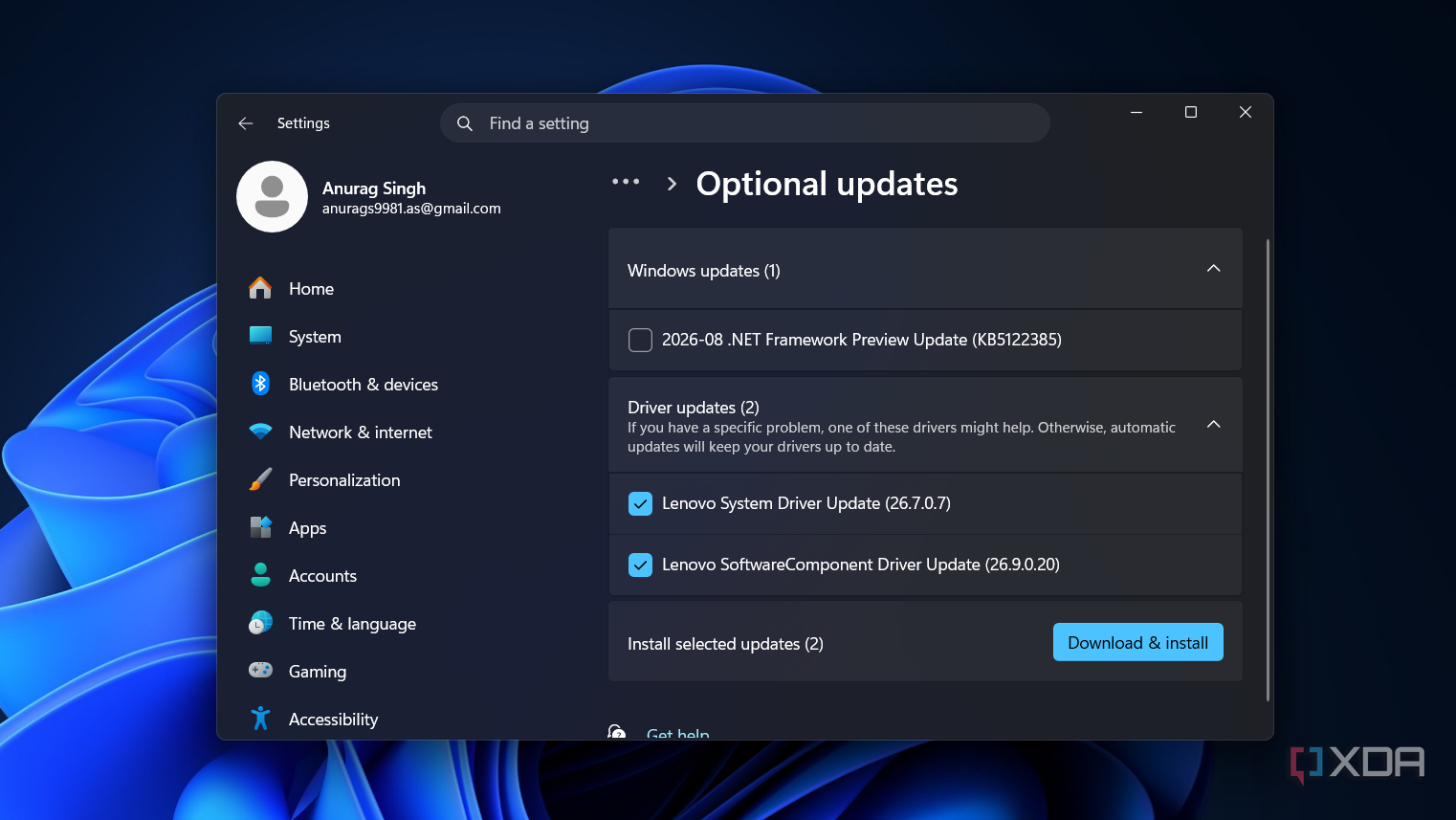Click the Accounts person icon
The width and height of the screenshot is (1456, 820).
tap(260, 575)
